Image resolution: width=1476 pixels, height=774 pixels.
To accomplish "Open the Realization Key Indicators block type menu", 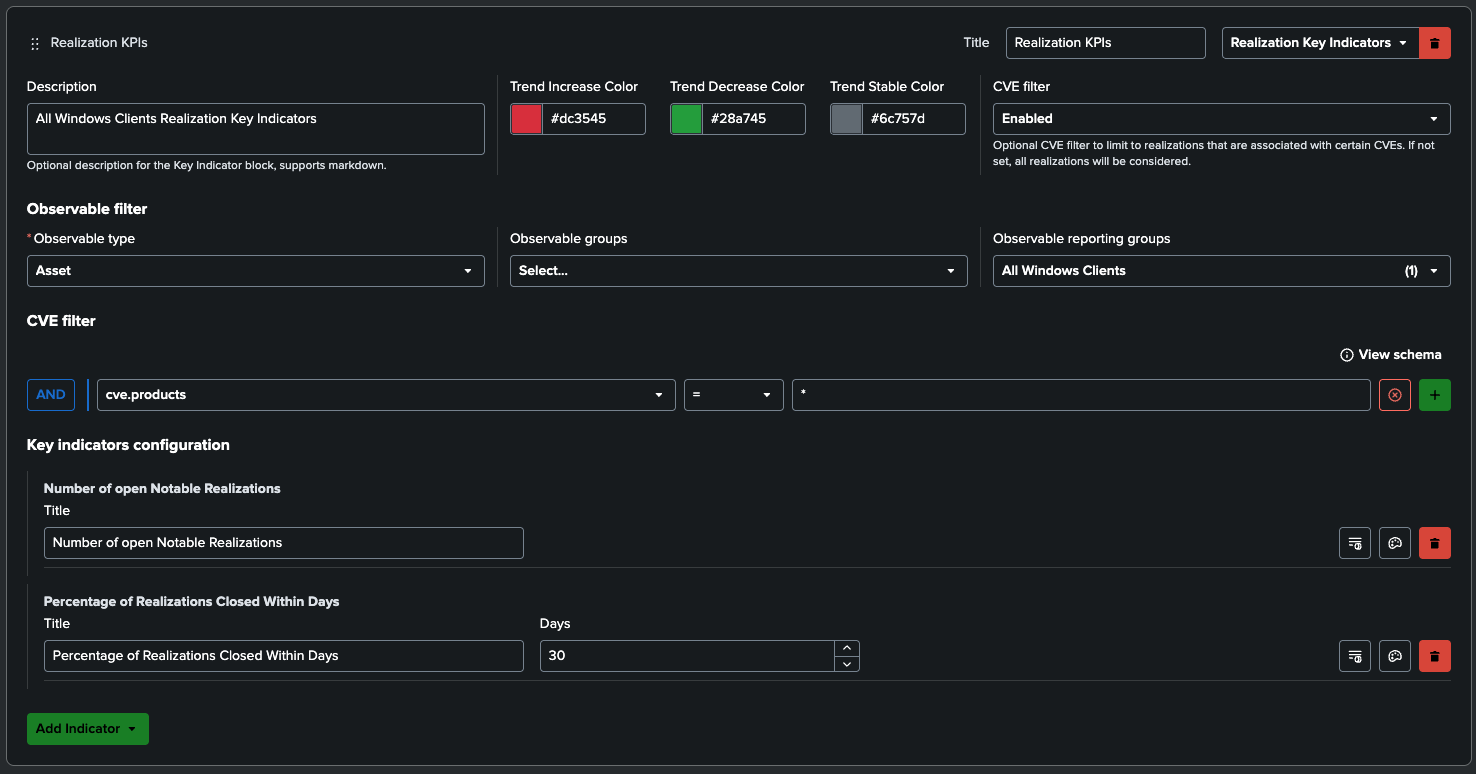I will [1320, 43].
